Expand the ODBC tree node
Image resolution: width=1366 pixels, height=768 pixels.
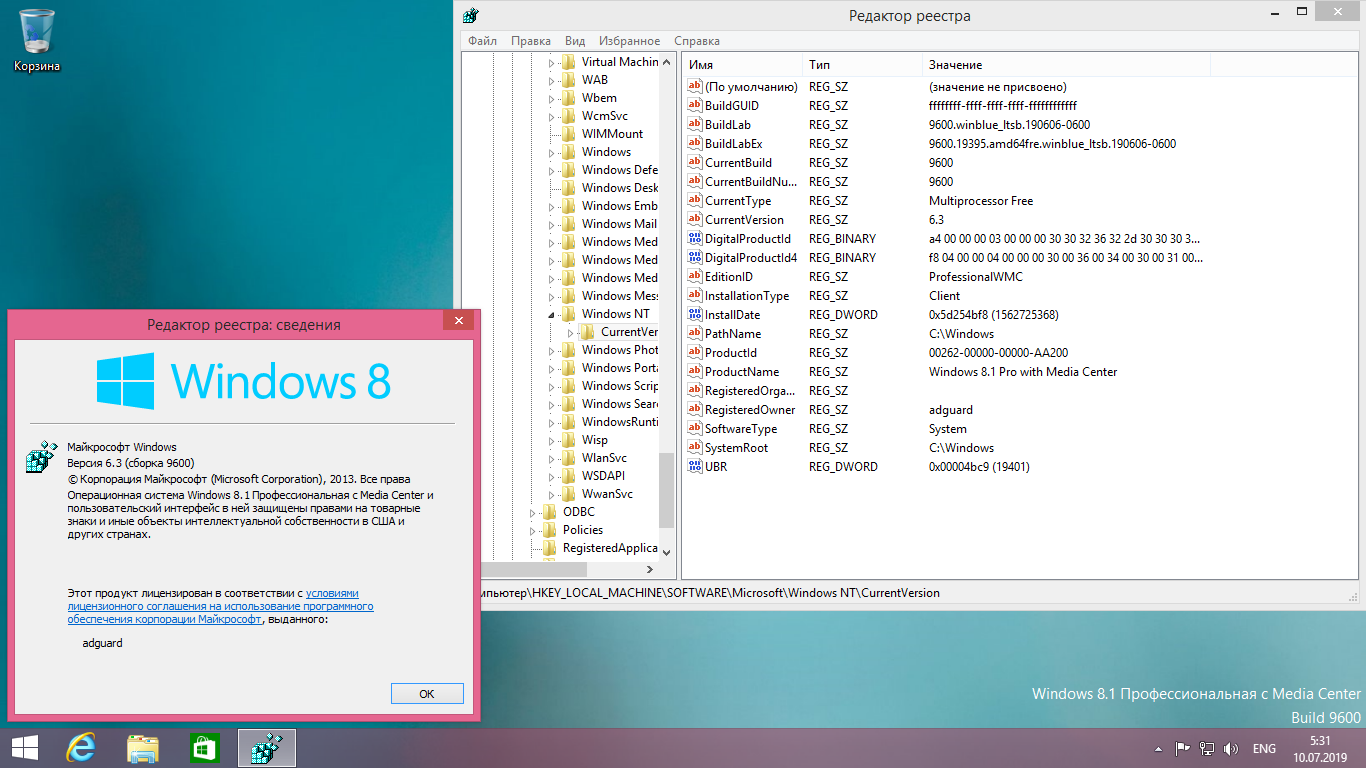pos(532,512)
